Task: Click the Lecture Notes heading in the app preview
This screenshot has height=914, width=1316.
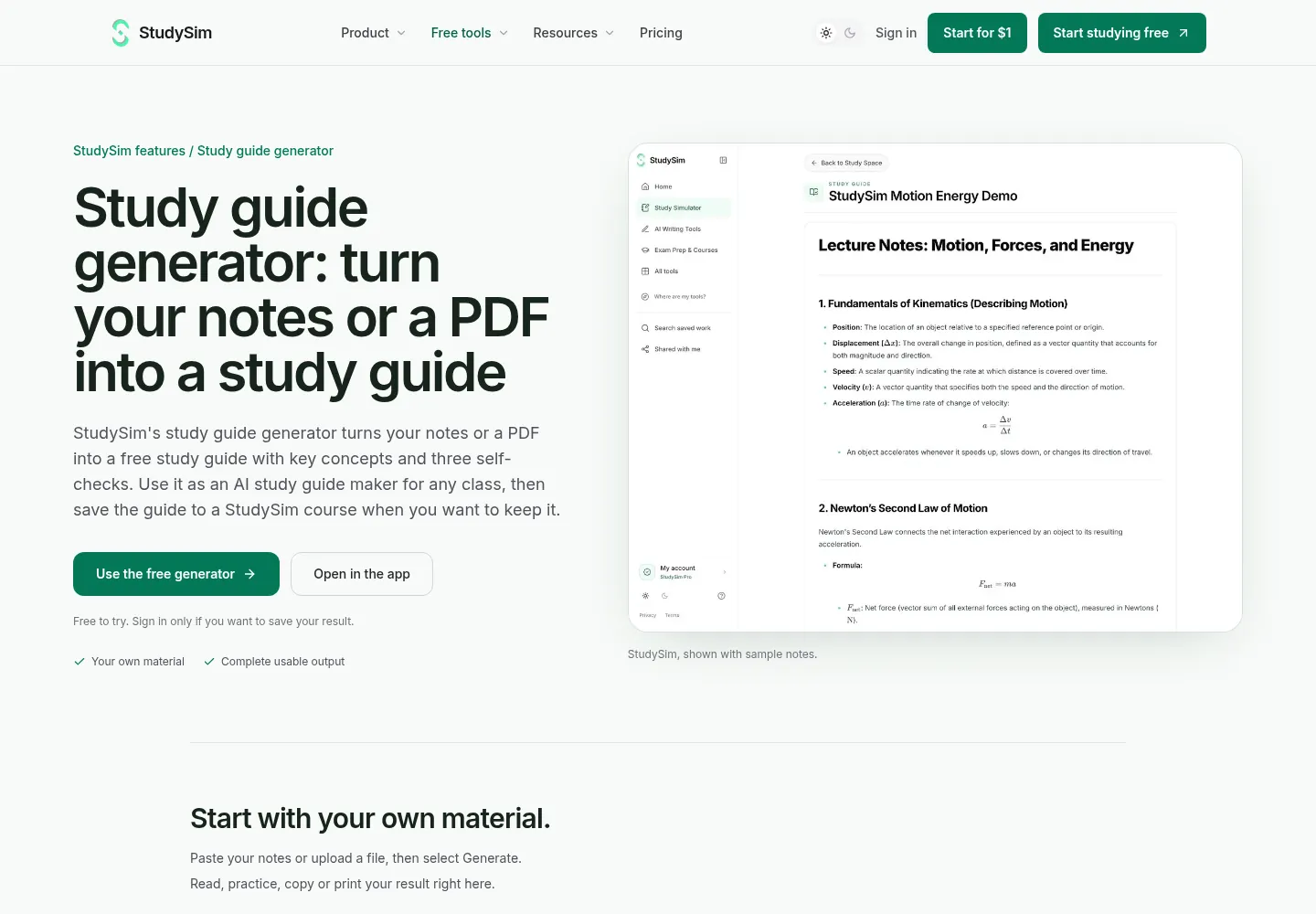Action: (x=975, y=245)
